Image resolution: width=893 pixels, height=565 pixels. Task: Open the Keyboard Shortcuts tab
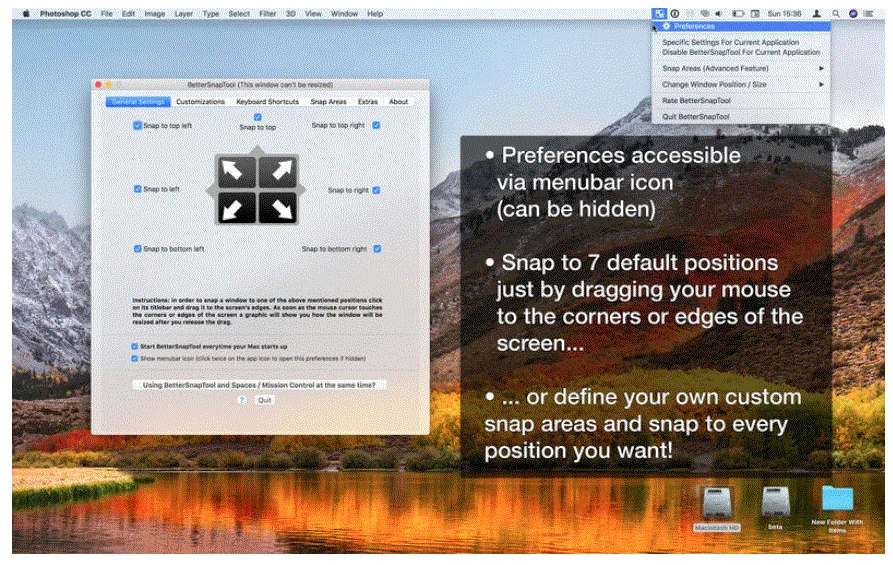coord(267,101)
